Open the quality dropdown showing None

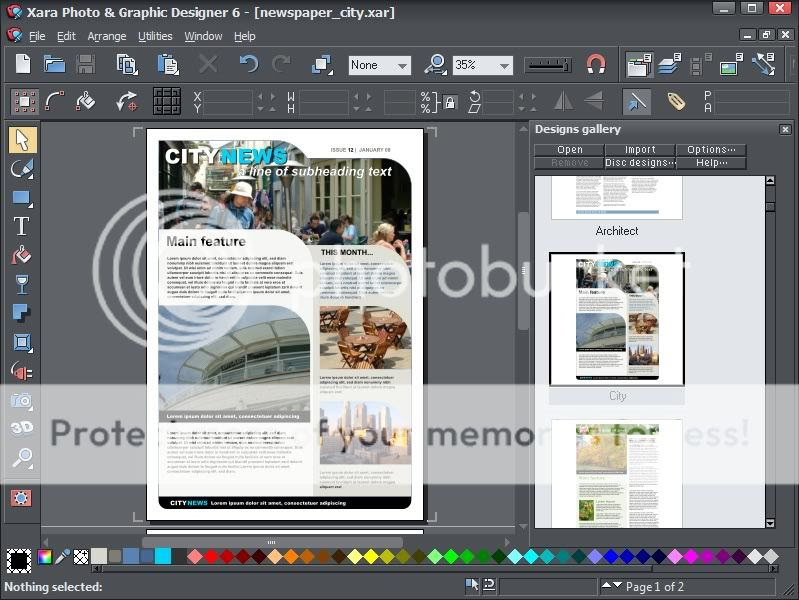[x=380, y=65]
